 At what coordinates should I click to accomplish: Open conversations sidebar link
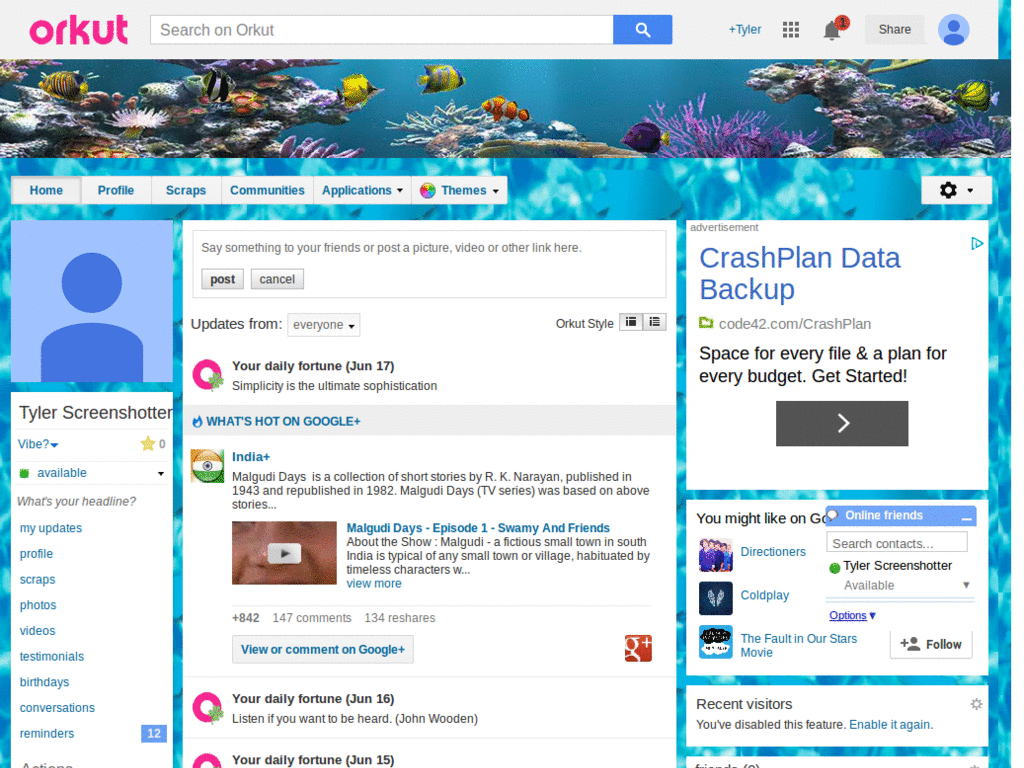pyautogui.click(x=57, y=708)
